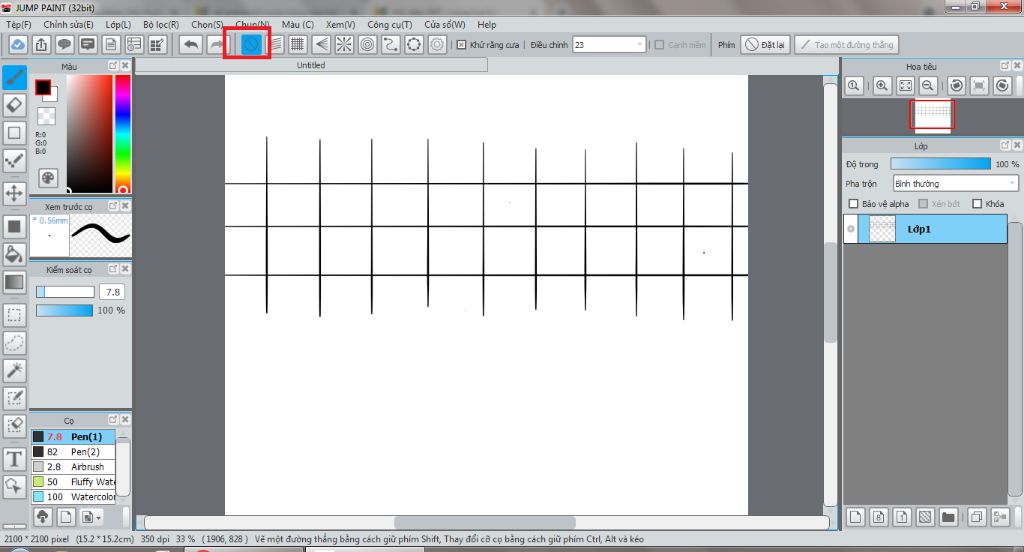Image resolution: width=1024 pixels, height=552 pixels.
Task: Enable the parallel lines snap guide
Action: pyautogui.click(x=276, y=44)
